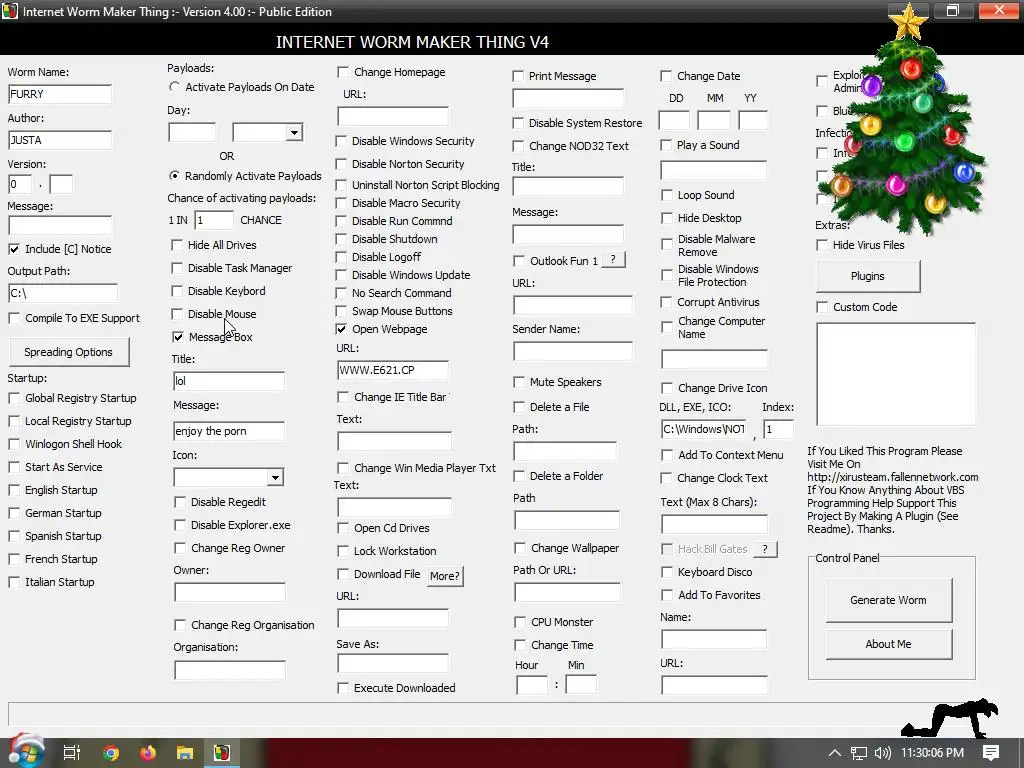Image resolution: width=1024 pixels, height=768 pixels.
Task: Click the Custom Code text area
Action: [x=896, y=374]
